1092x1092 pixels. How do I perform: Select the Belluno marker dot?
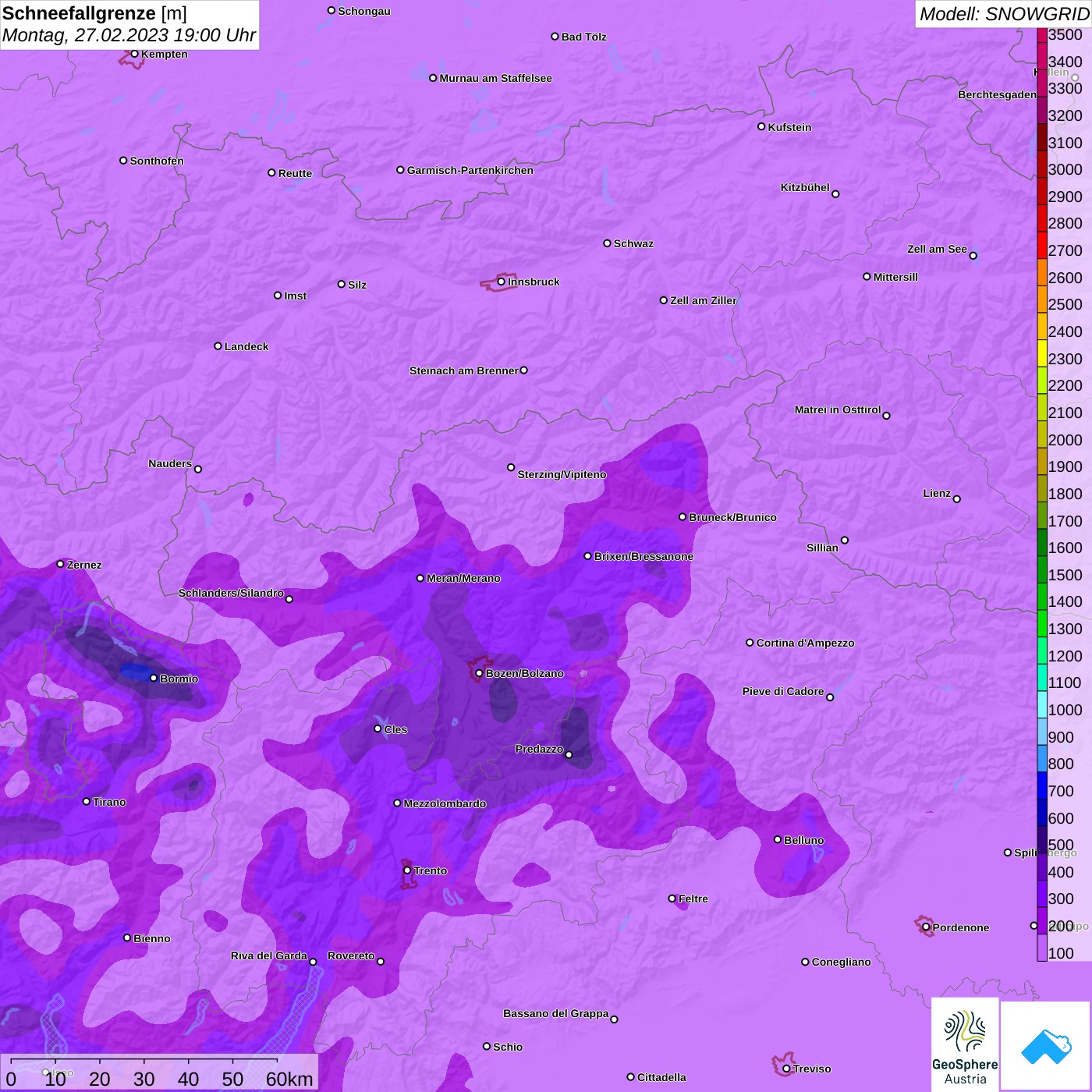(x=778, y=839)
